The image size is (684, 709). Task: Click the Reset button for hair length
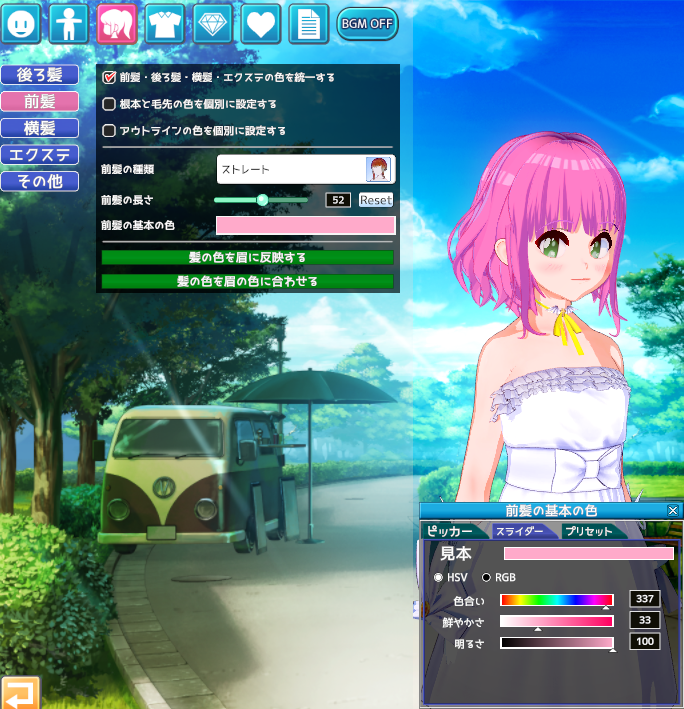pos(376,200)
